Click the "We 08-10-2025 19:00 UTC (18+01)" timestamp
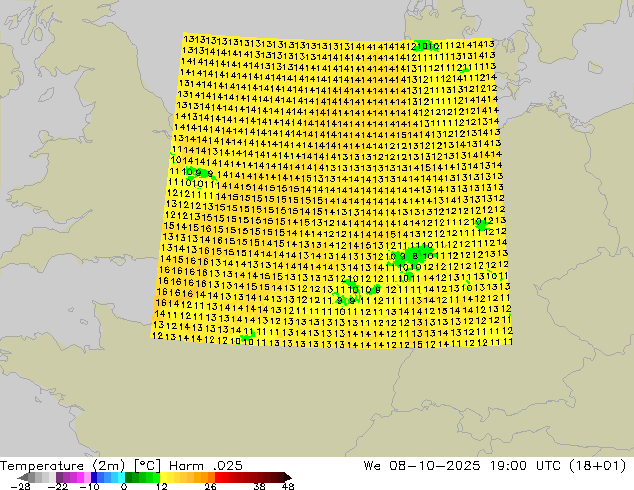This screenshot has height=490, width=634. point(495,466)
